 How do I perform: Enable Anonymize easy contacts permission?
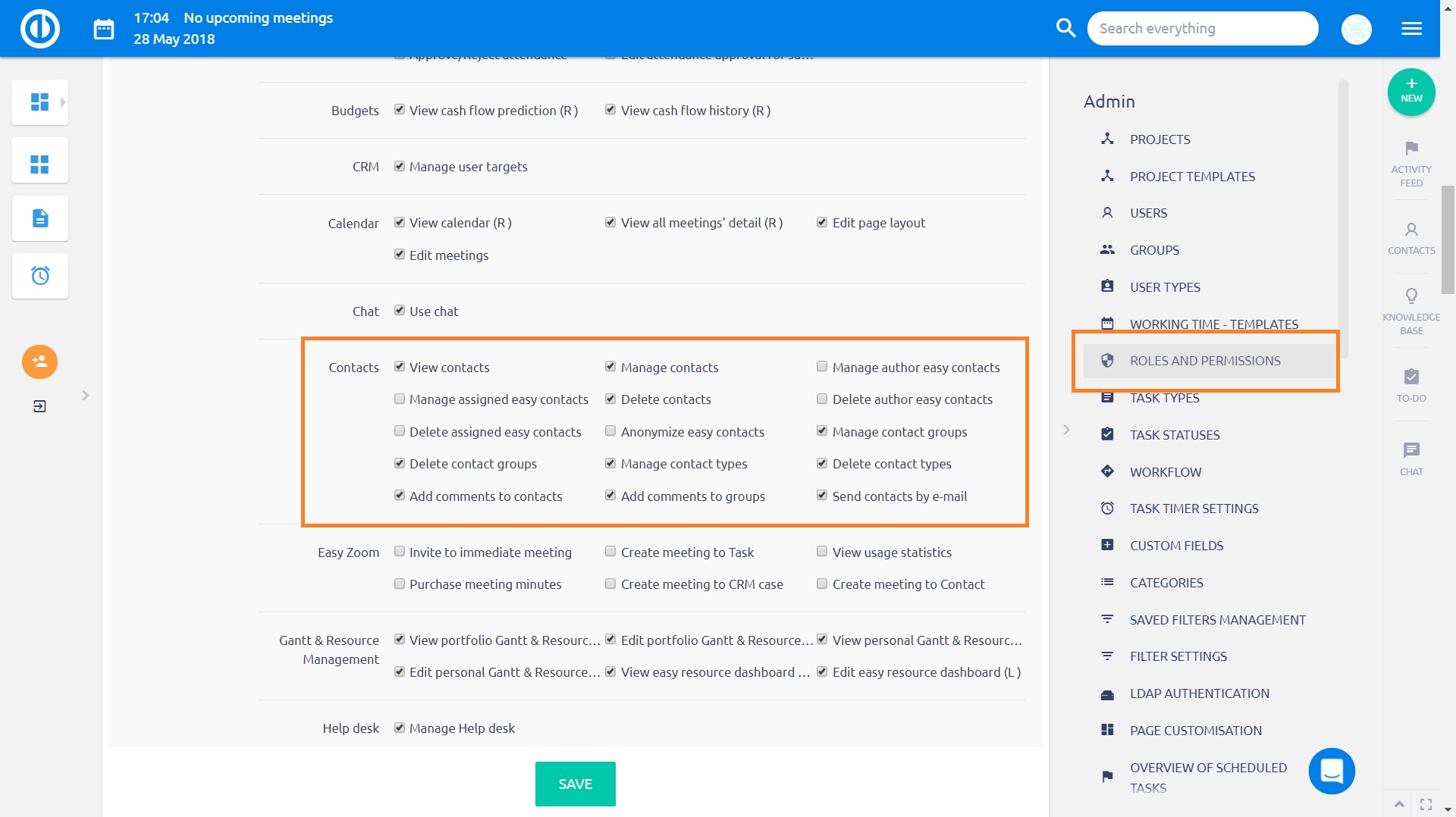point(610,430)
